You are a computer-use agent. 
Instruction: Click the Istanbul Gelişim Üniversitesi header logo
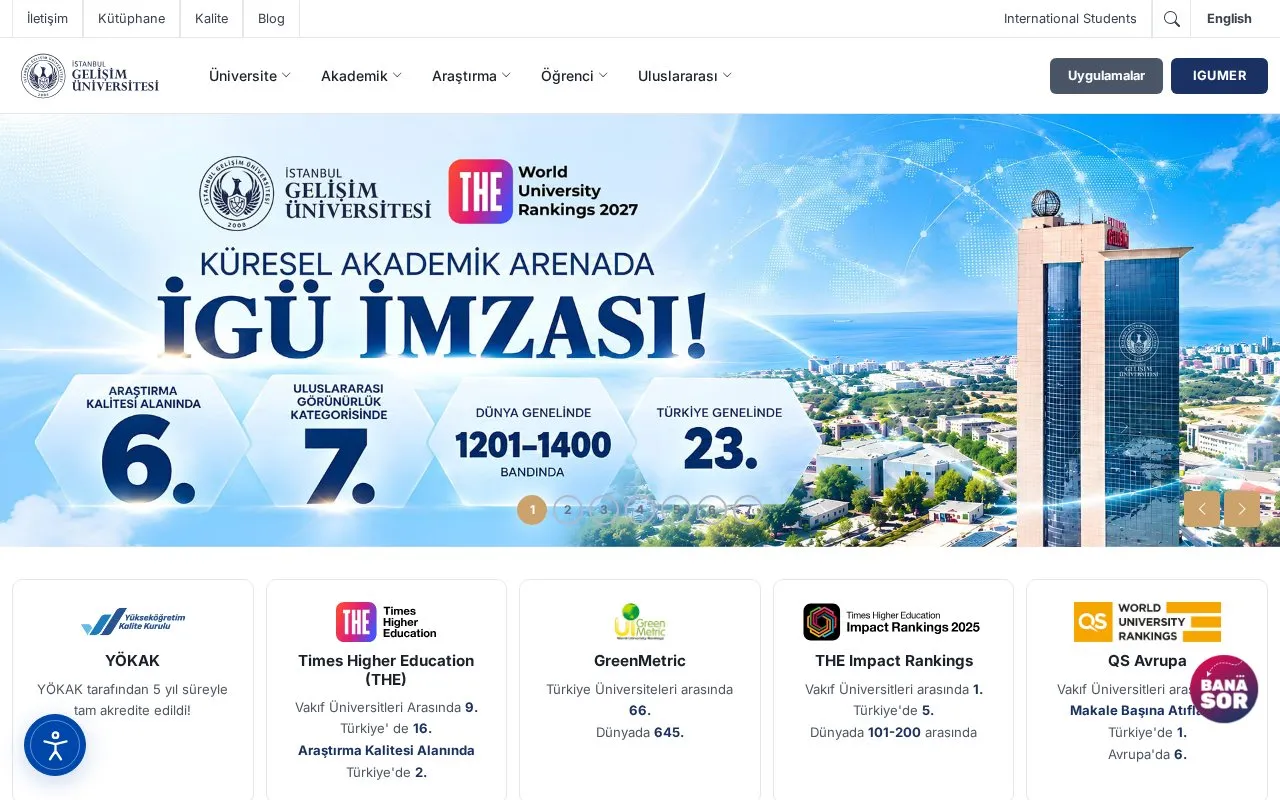pyautogui.click(x=90, y=76)
